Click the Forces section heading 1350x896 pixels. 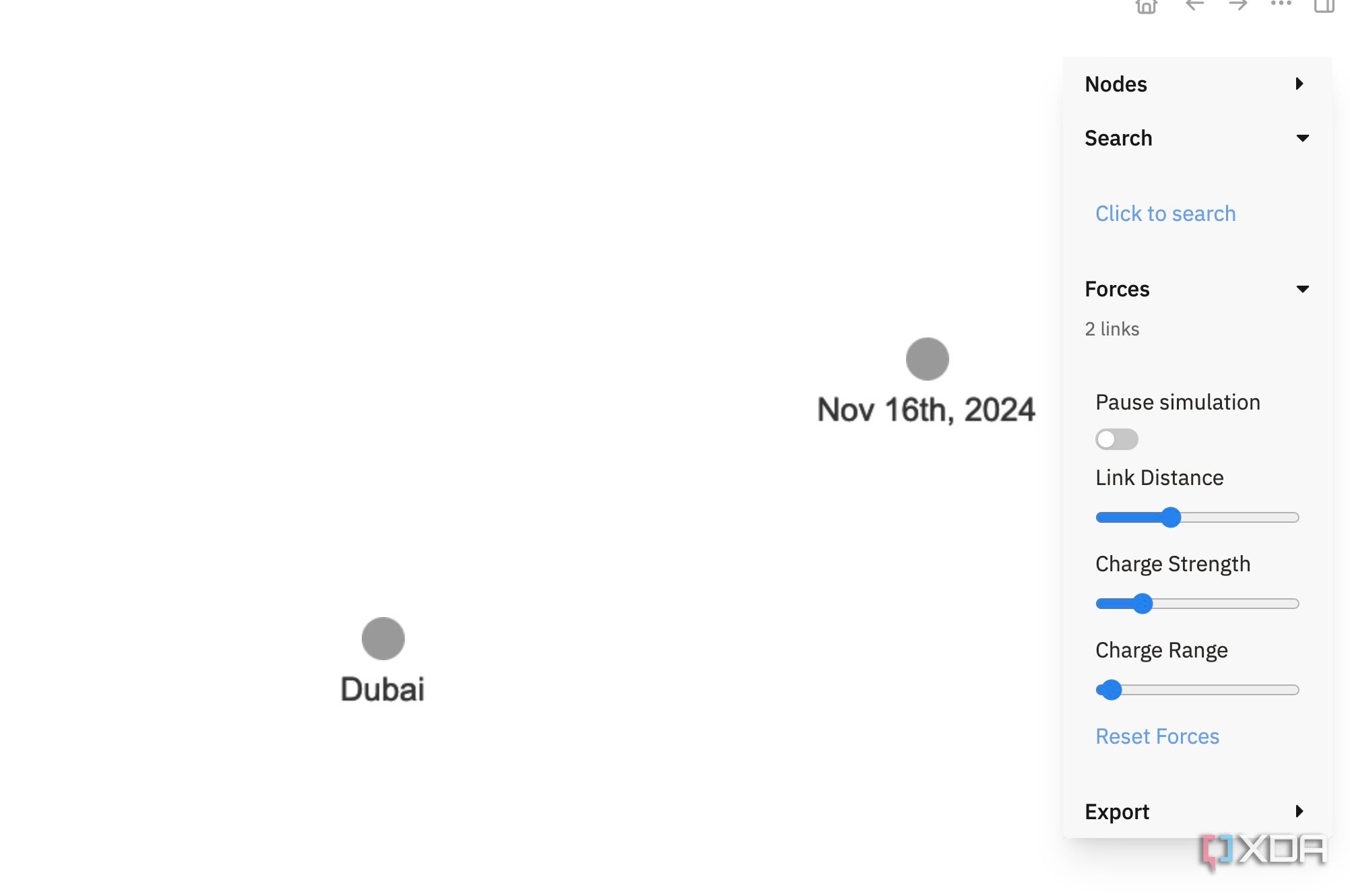click(1117, 289)
